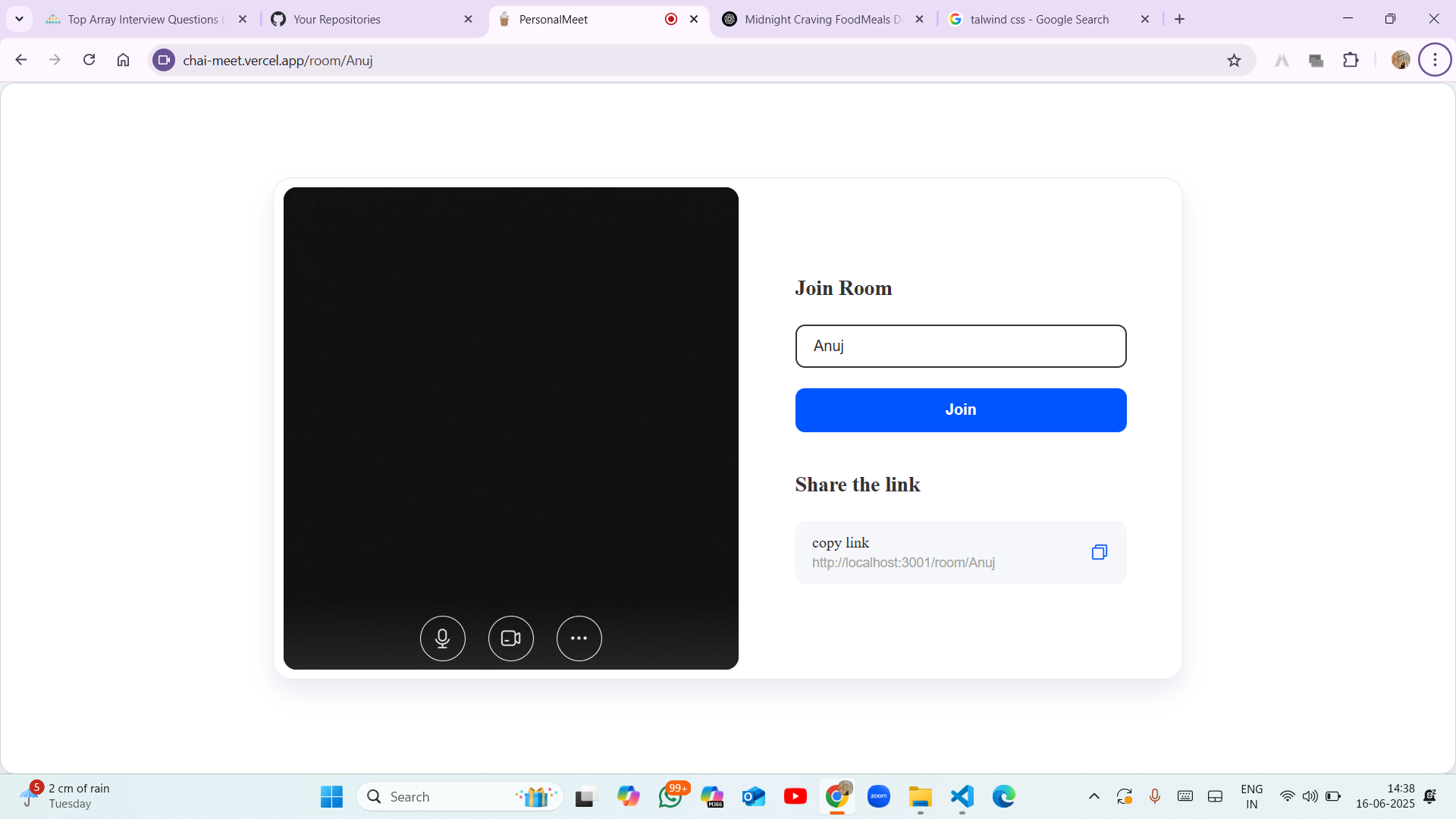Click the sync status tray icon
Screen dimensions: 1456x819
pyautogui.click(x=1124, y=796)
